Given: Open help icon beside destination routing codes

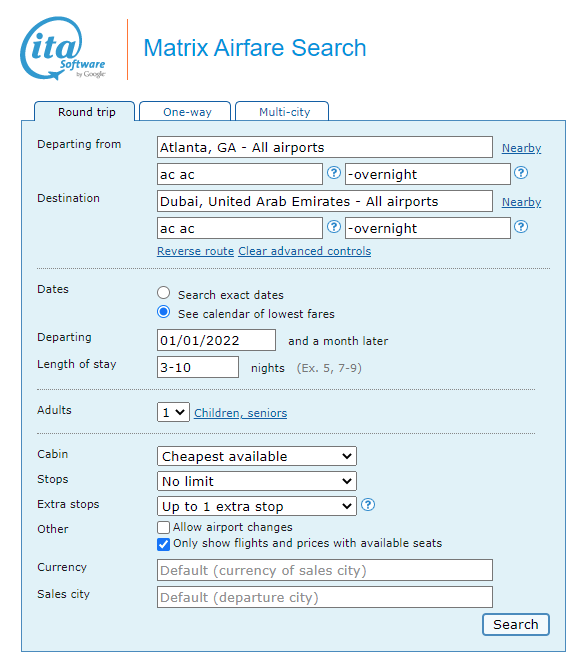Looking at the screenshot, I should 334,227.
